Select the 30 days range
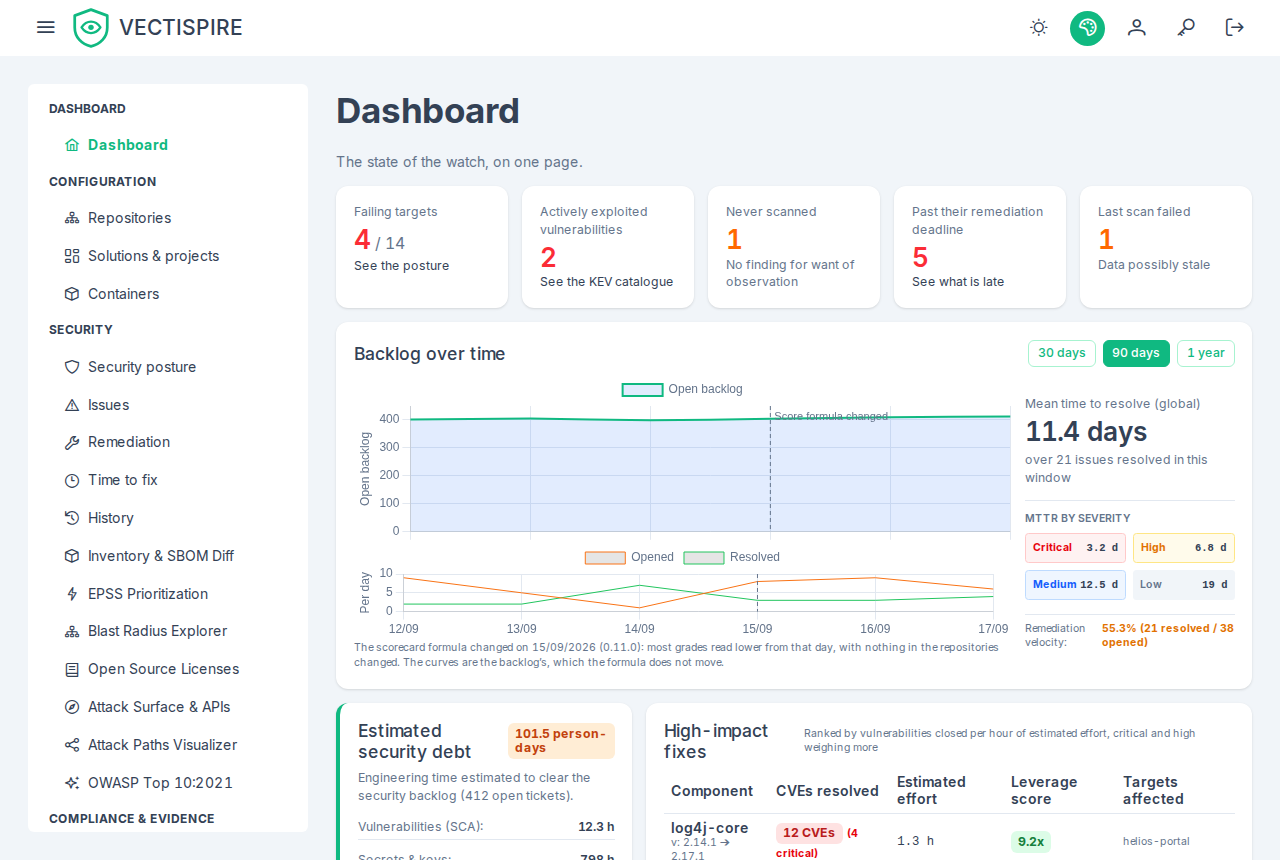Screen dimensions: 1280x860 (x=1062, y=353)
